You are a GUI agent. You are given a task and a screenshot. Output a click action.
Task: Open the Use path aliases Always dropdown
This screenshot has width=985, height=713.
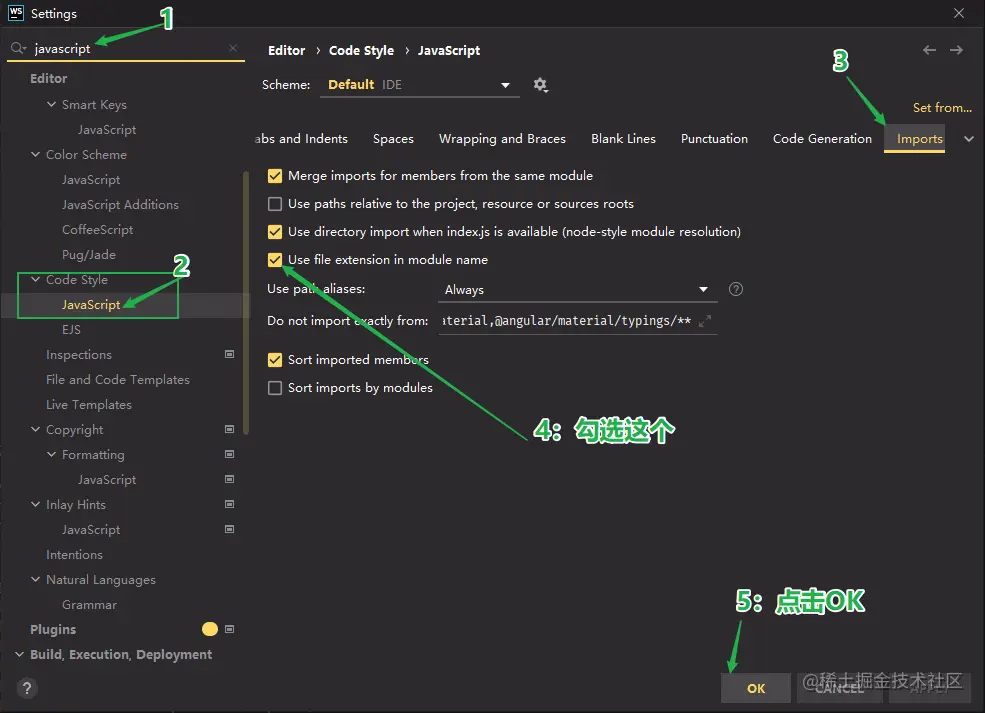click(x=577, y=290)
